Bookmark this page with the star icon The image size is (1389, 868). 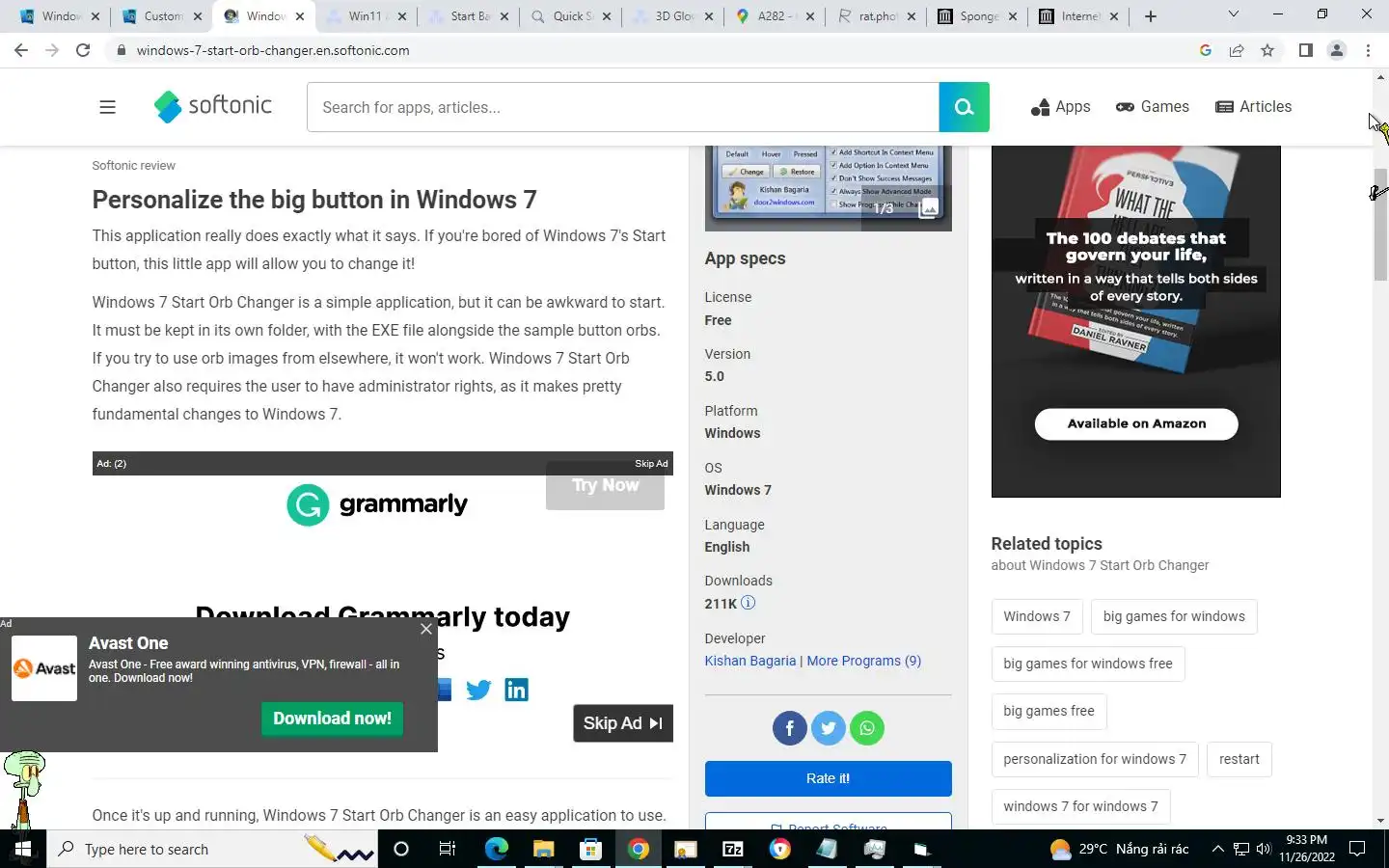pos(1267,50)
